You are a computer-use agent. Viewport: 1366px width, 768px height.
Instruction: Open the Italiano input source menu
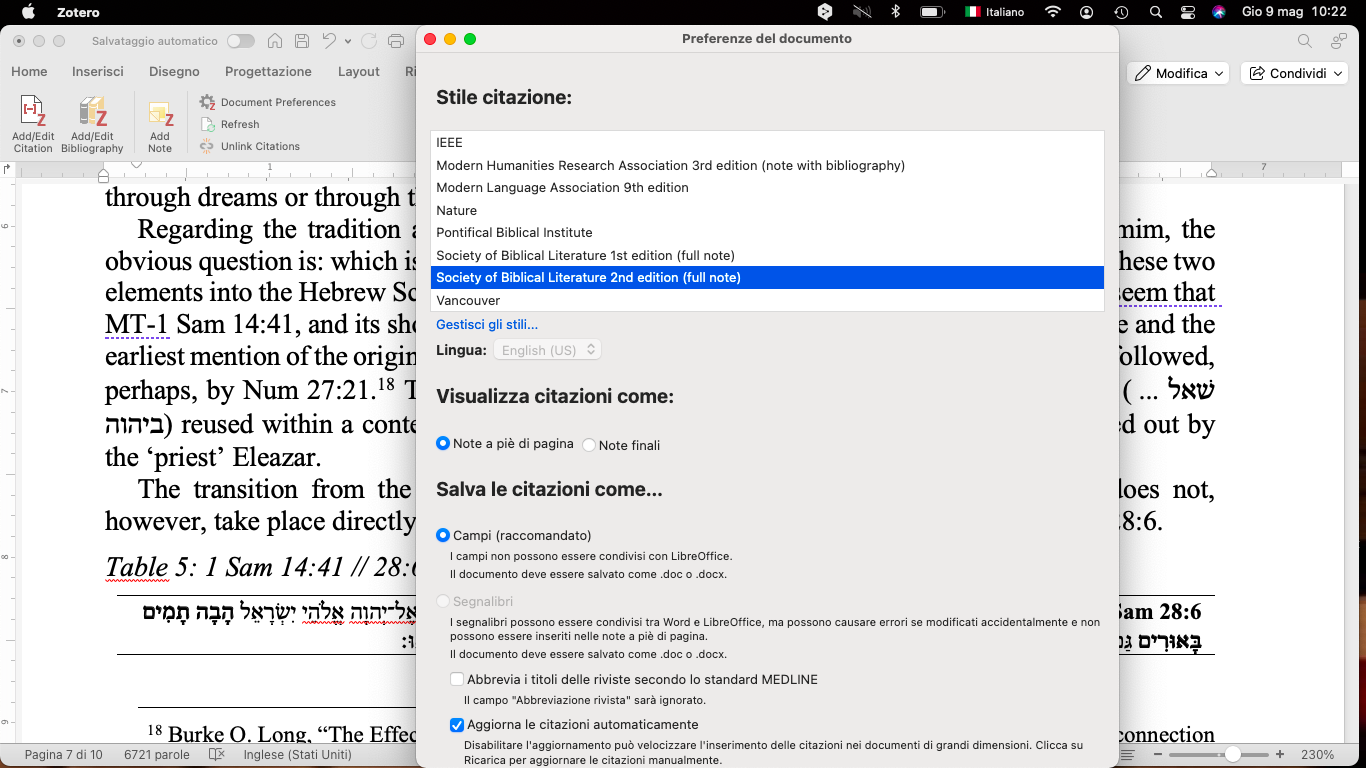click(995, 12)
